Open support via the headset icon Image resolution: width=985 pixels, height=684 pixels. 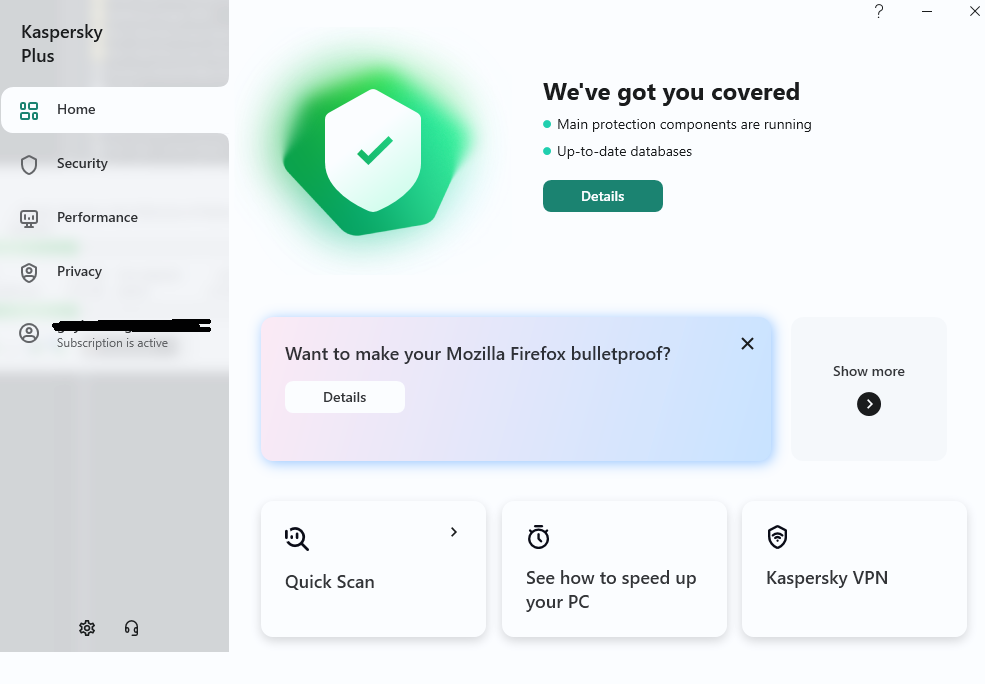point(131,628)
